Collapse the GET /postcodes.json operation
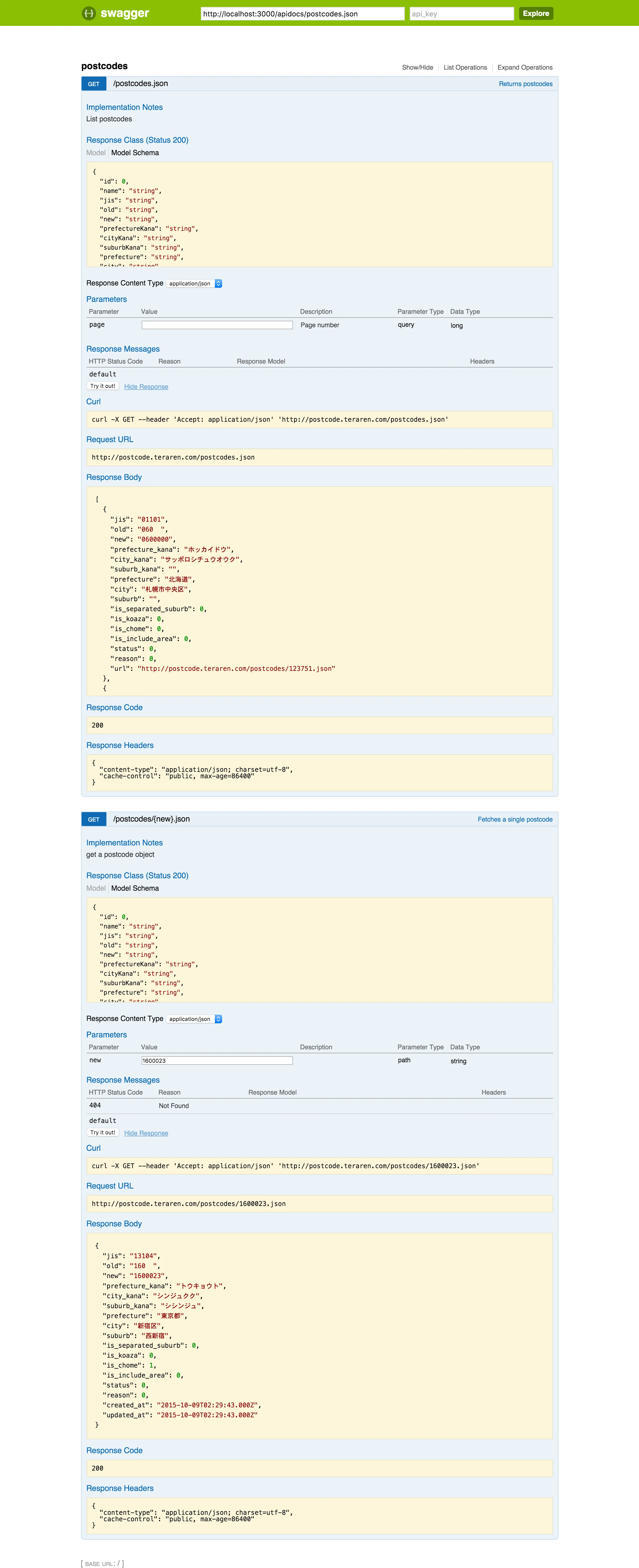639x1568 pixels. (140, 83)
